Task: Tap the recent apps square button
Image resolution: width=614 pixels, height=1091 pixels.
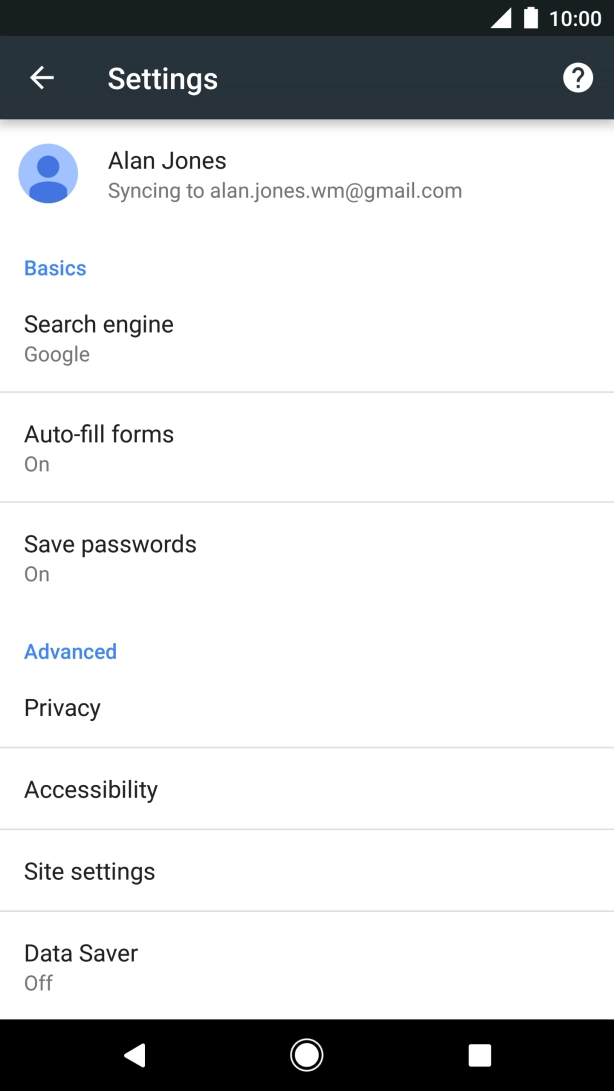Action: click(480, 1055)
